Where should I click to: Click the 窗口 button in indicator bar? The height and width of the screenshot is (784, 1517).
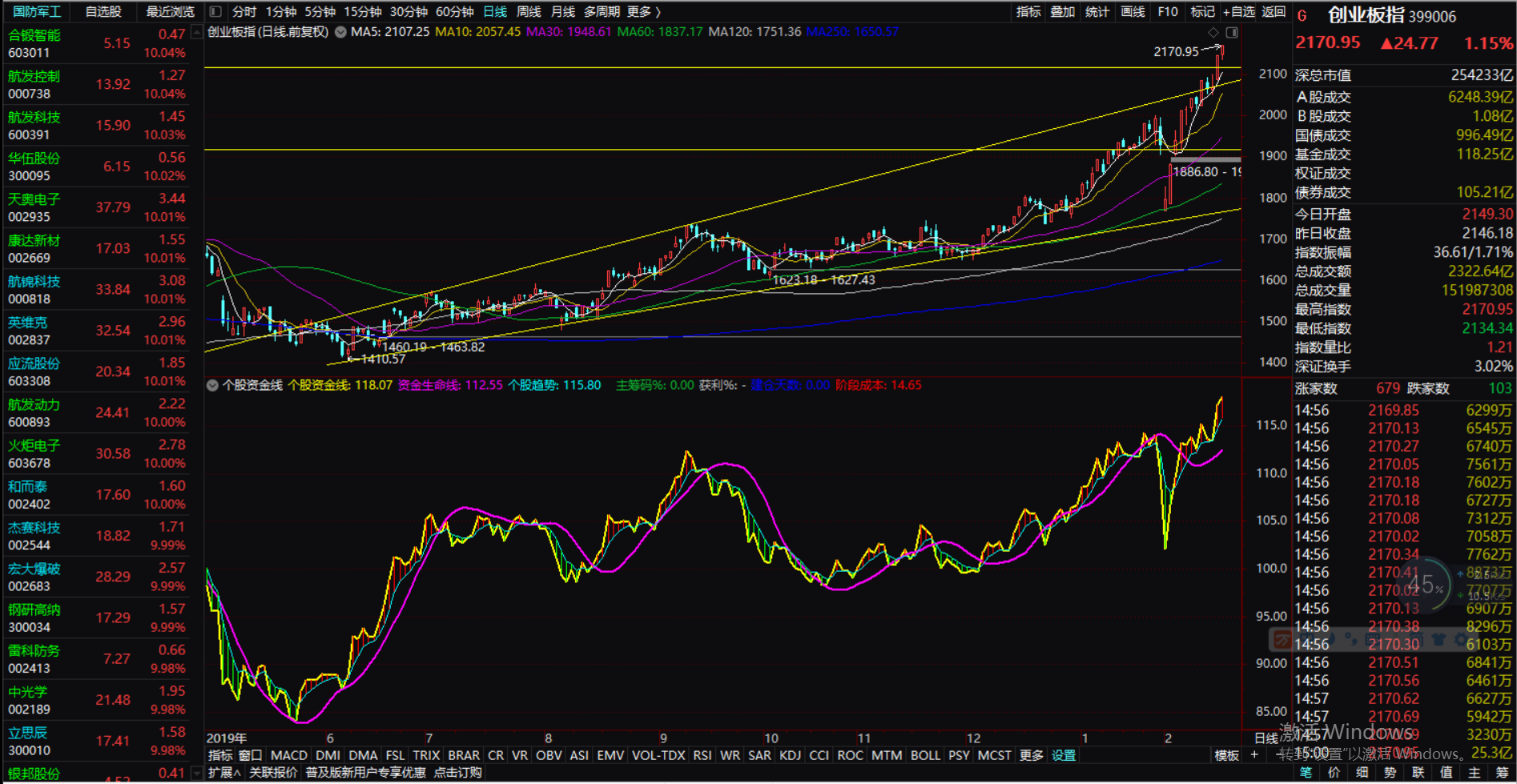coord(250,755)
